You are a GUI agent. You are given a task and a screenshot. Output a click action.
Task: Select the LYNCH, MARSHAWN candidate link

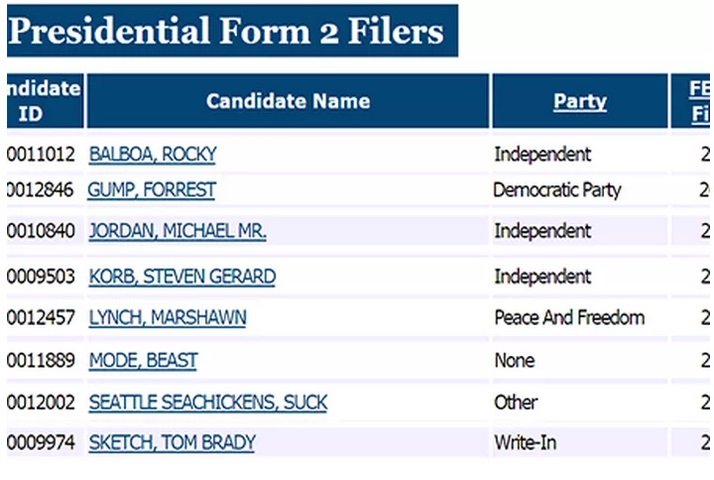click(x=167, y=318)
